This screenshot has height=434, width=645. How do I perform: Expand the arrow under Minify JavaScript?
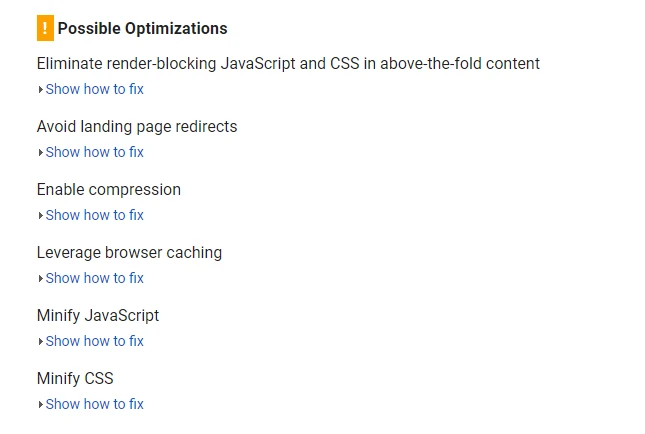(x=40, y=342)
